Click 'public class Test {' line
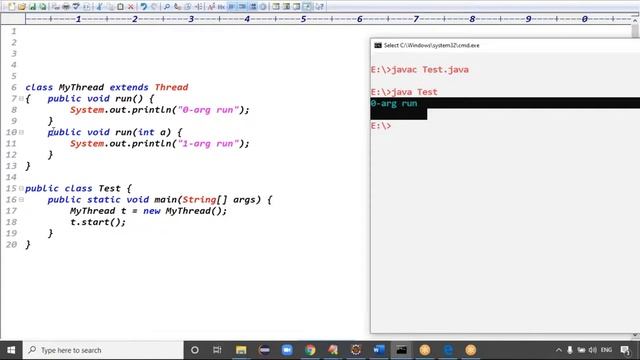Screen dimensions: 640x360 tap(78, 189)
